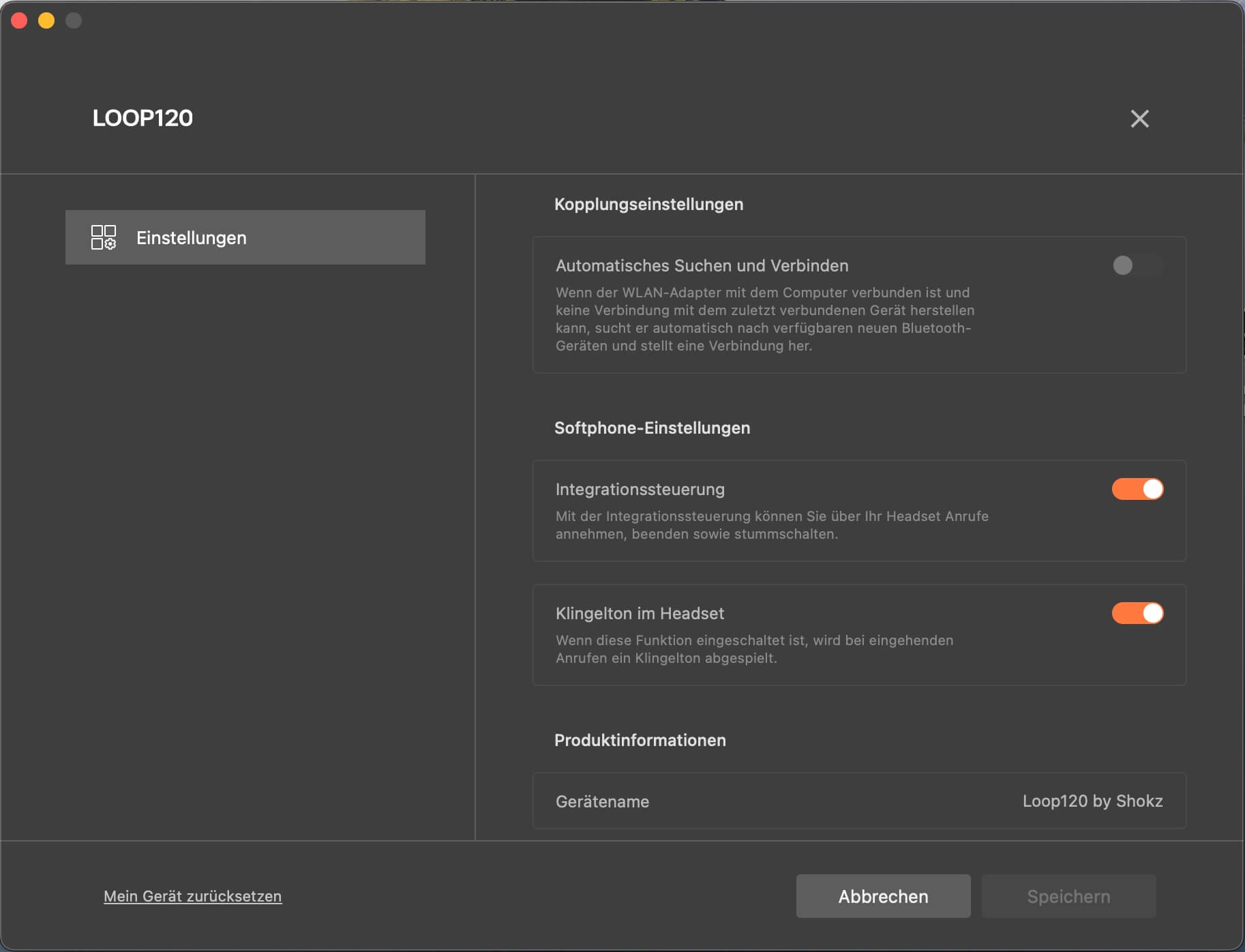Click the LOOP120 title text
The height and width of the screenshot is (952, 1245).
pyautogui.click(x=142, y=118)
